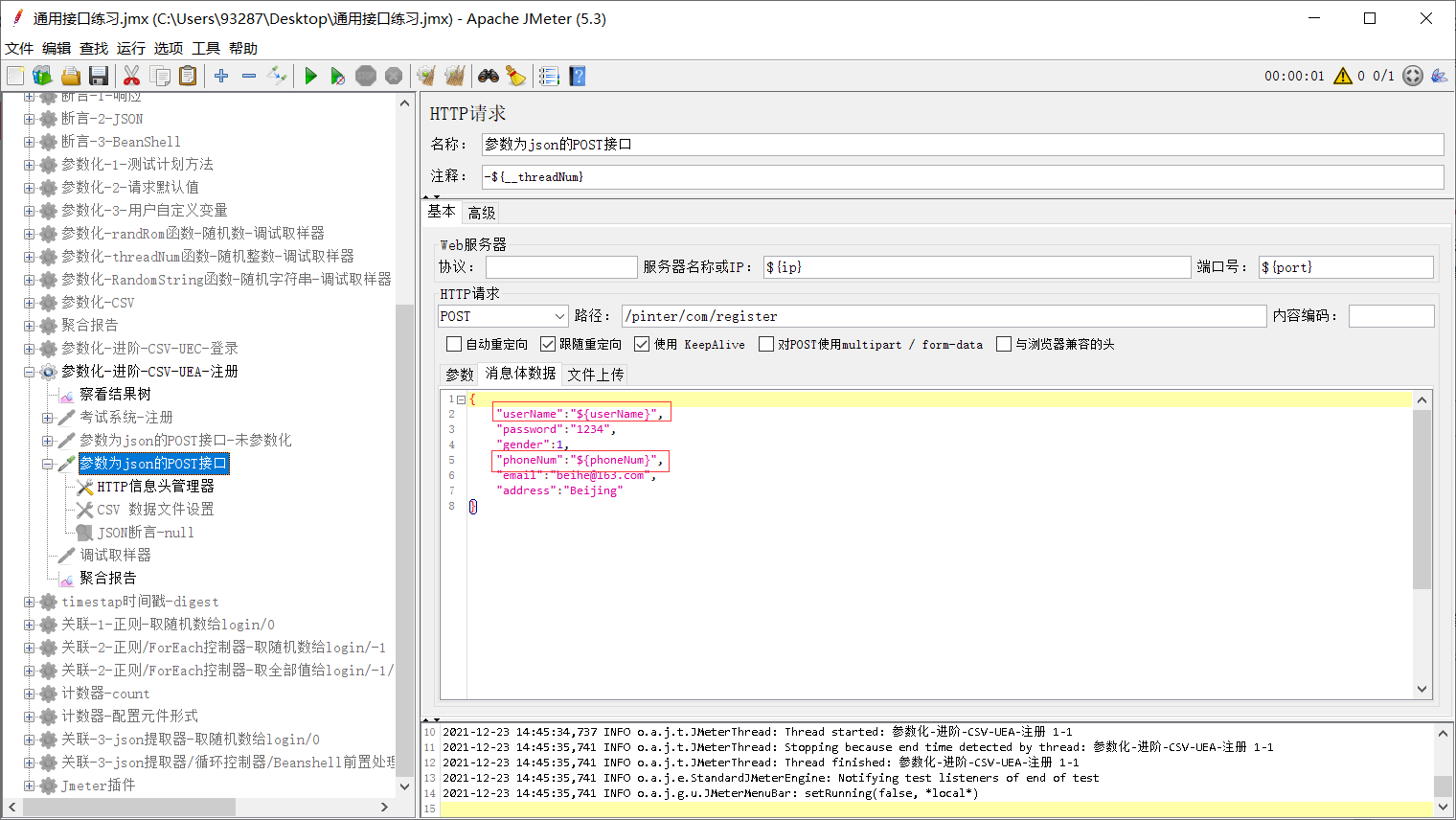Click the Clear All double broom icon

(454, 76)
